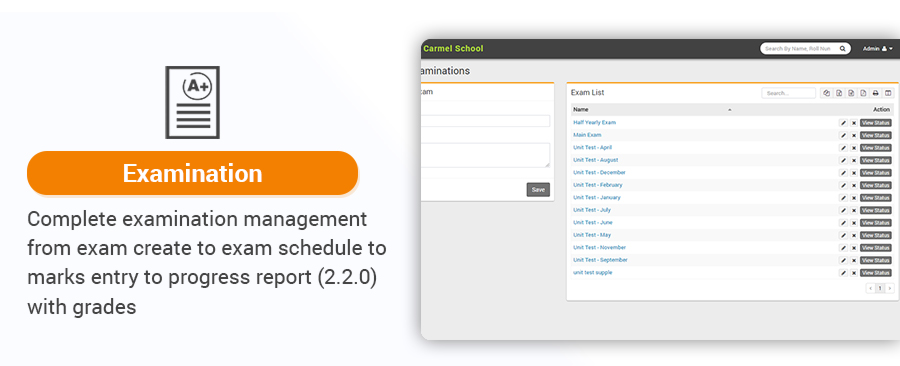
Task: Click the Carmel School header title
Action: (453, 49)
